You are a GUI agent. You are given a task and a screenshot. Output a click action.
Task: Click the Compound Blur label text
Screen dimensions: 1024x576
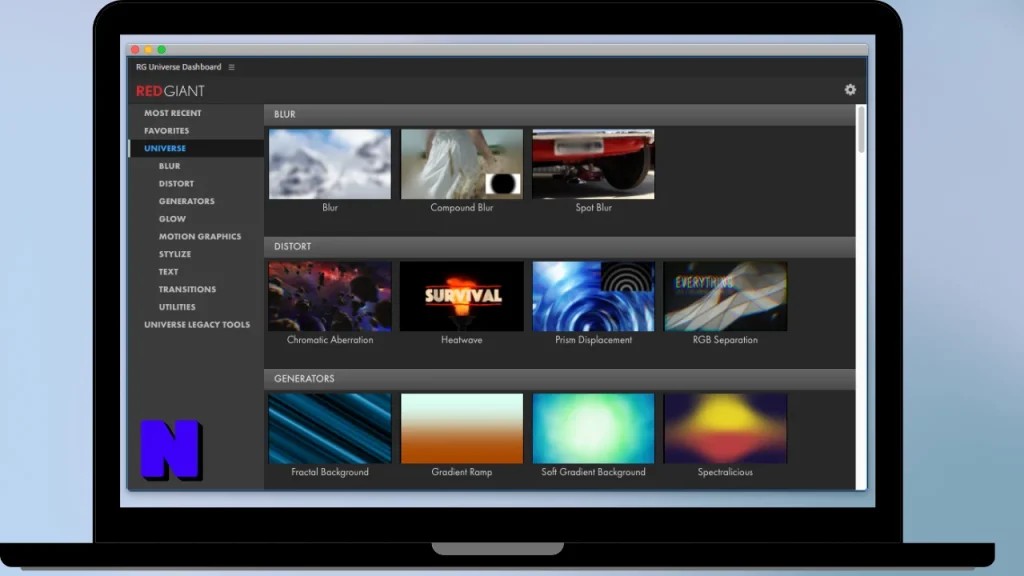coord(462,208)
